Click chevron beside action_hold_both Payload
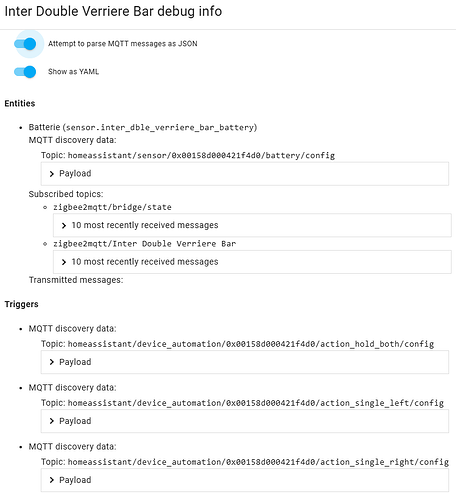 [x=51, y=362]
